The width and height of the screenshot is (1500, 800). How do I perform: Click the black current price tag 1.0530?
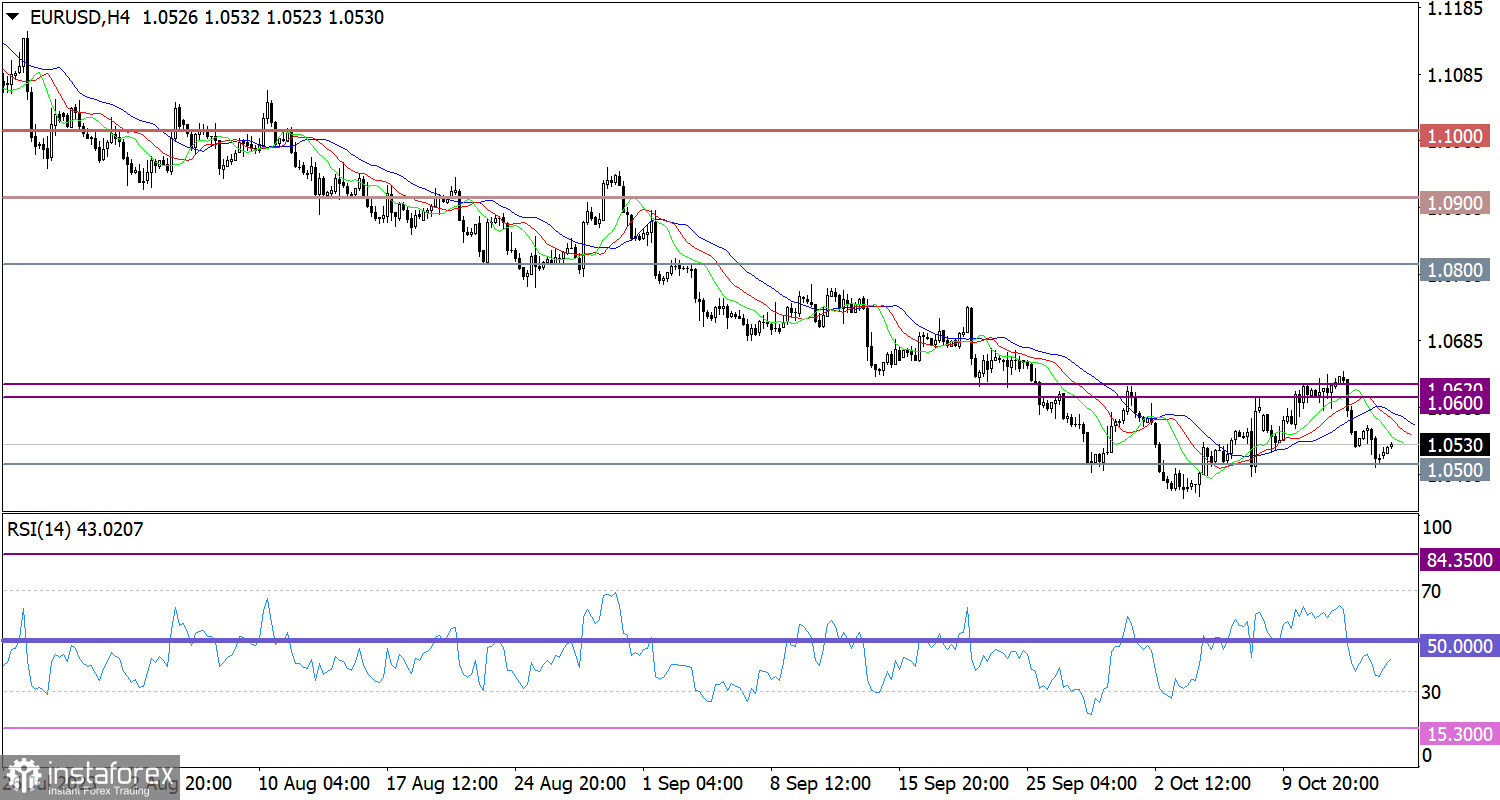(1456, 444)
